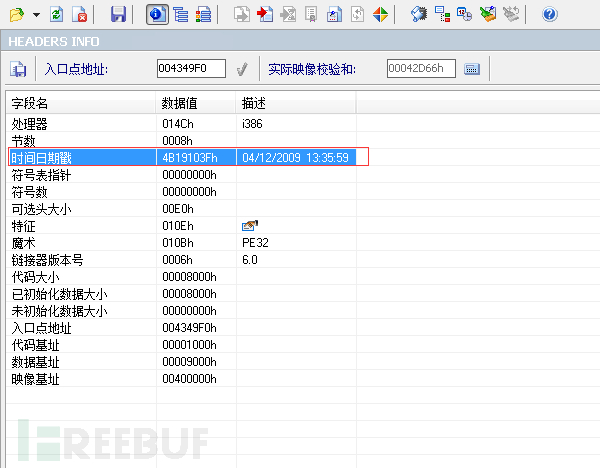
Task: Click the checksum field showing 00042D66h
Action: click(421, 68)
